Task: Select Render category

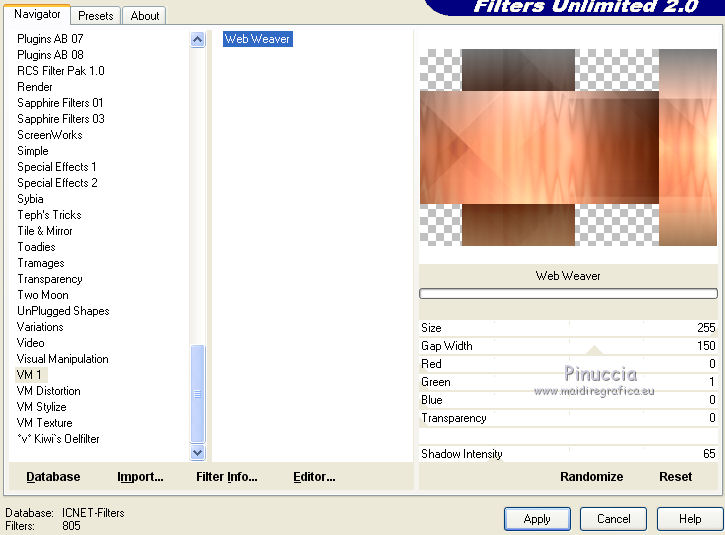Action: [x=35, y=87]
